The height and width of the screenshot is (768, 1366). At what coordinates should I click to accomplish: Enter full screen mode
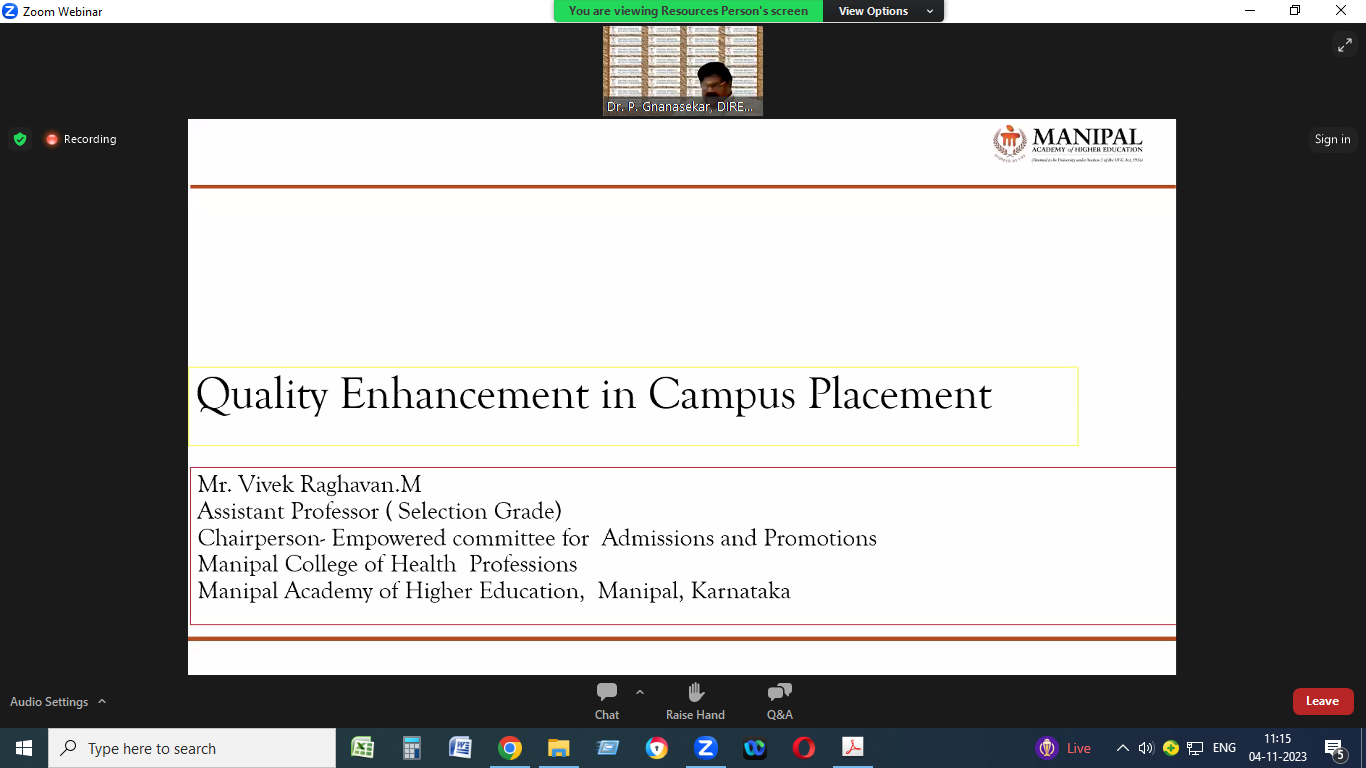pyautogui.click(x=1345, y=44)
